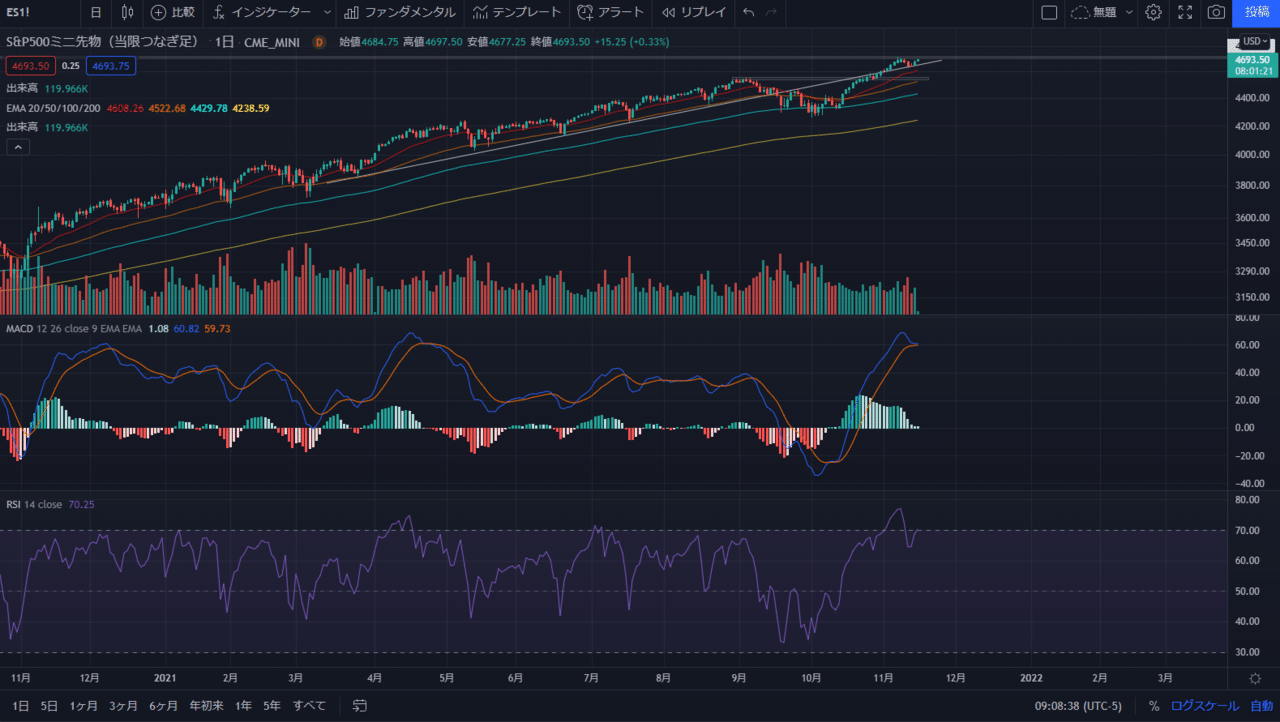Create an alert with アラート
Viewport: 1280px width, 722px height.
(x=610, y=12)
